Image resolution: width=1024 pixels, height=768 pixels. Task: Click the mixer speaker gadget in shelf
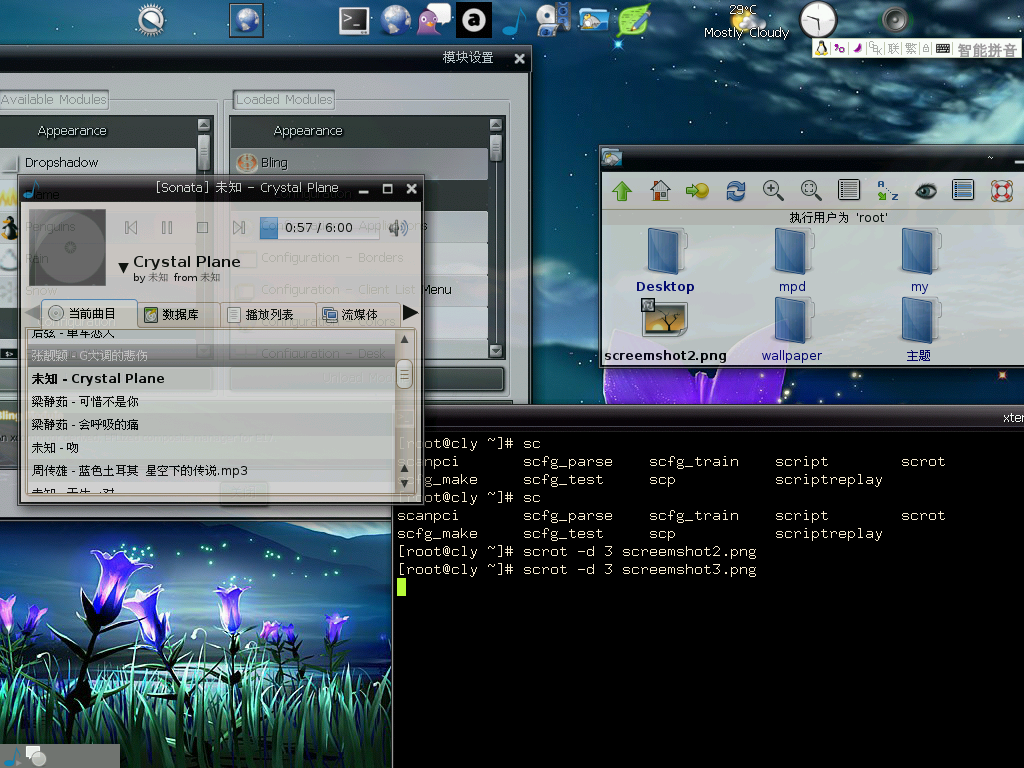tap(895, 20)
